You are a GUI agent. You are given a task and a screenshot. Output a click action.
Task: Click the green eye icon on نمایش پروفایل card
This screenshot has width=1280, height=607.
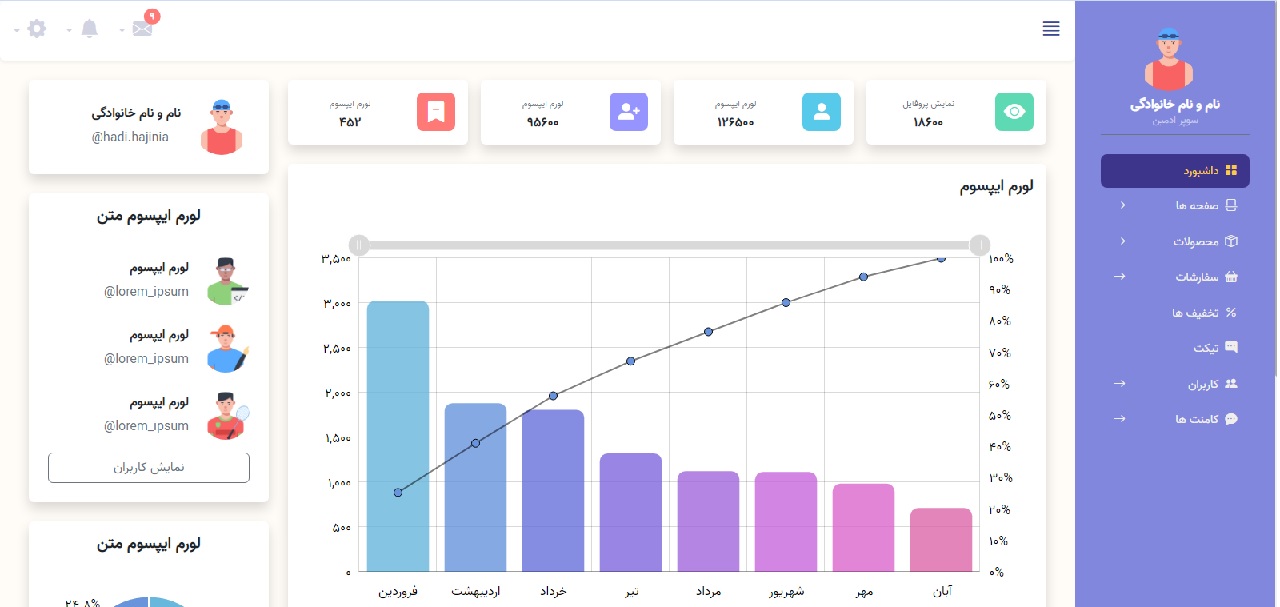point(1014,111)
